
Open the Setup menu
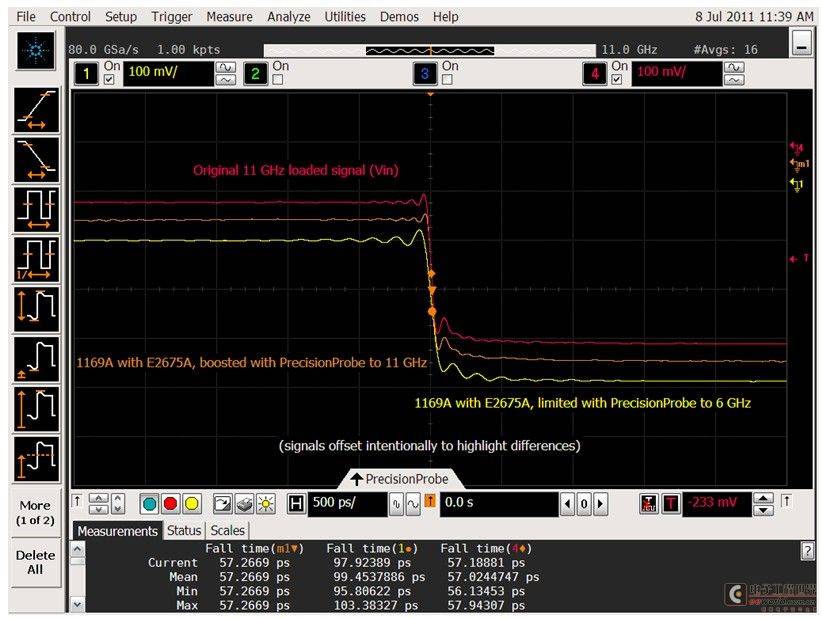click(x=121, y=17)
